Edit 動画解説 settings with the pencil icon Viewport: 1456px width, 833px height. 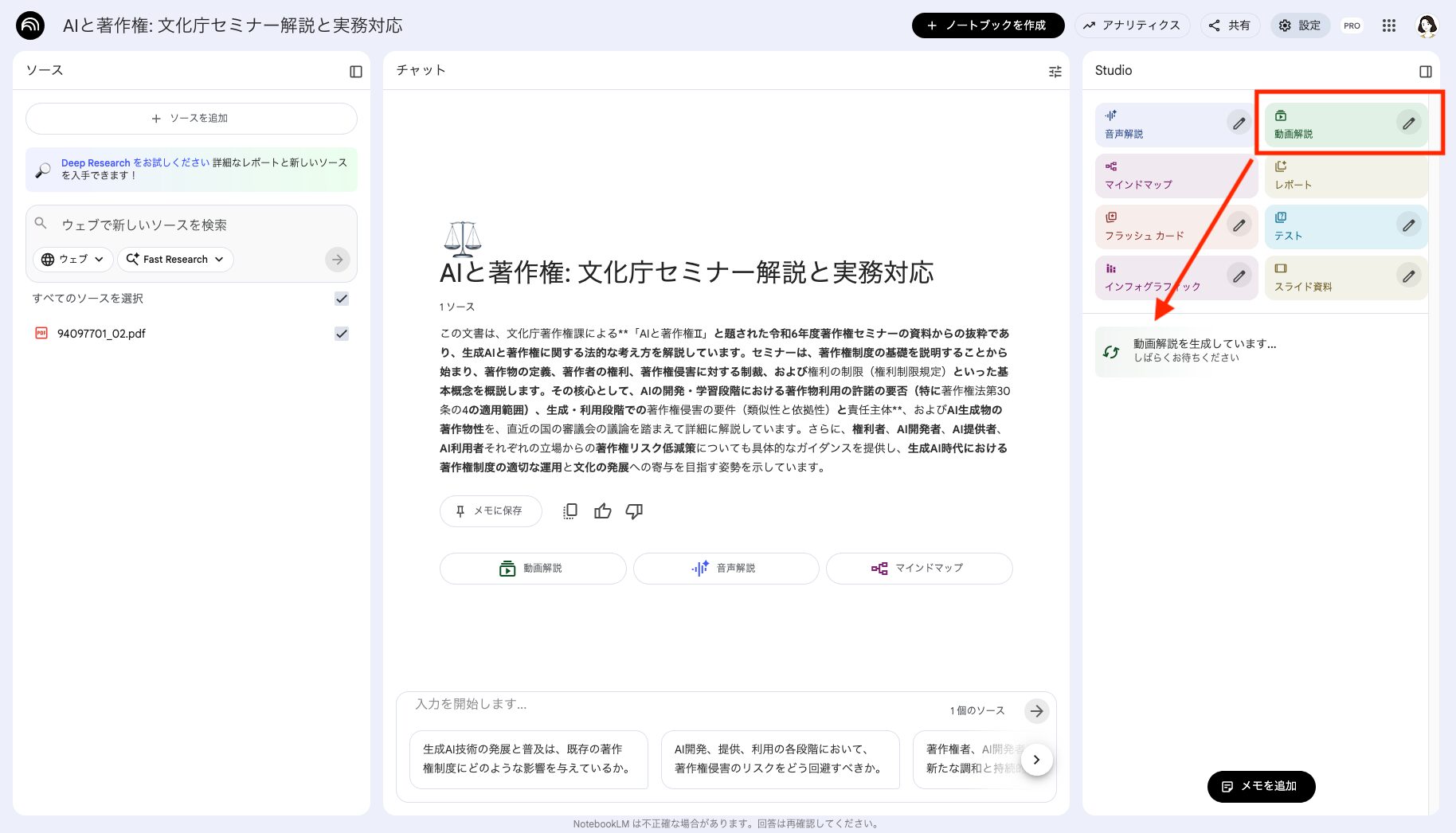pyautogui.click(x=1408, y=123)
